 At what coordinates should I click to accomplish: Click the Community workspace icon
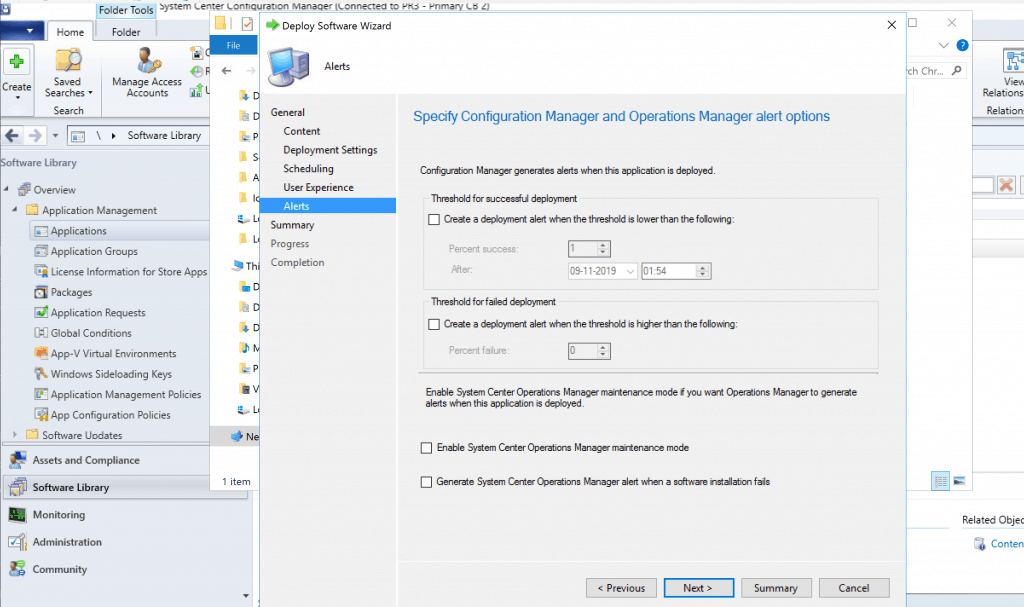[18, 569]
